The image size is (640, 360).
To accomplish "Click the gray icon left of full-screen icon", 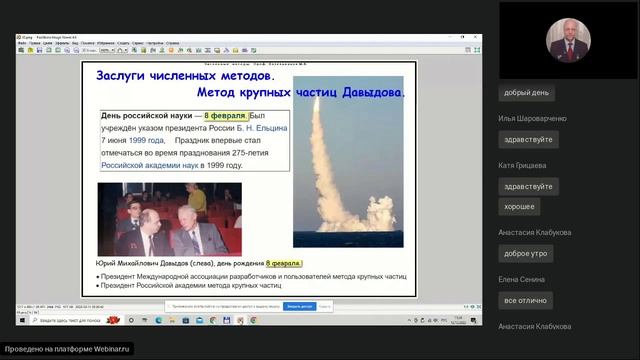I will click(x=468, y=50).
